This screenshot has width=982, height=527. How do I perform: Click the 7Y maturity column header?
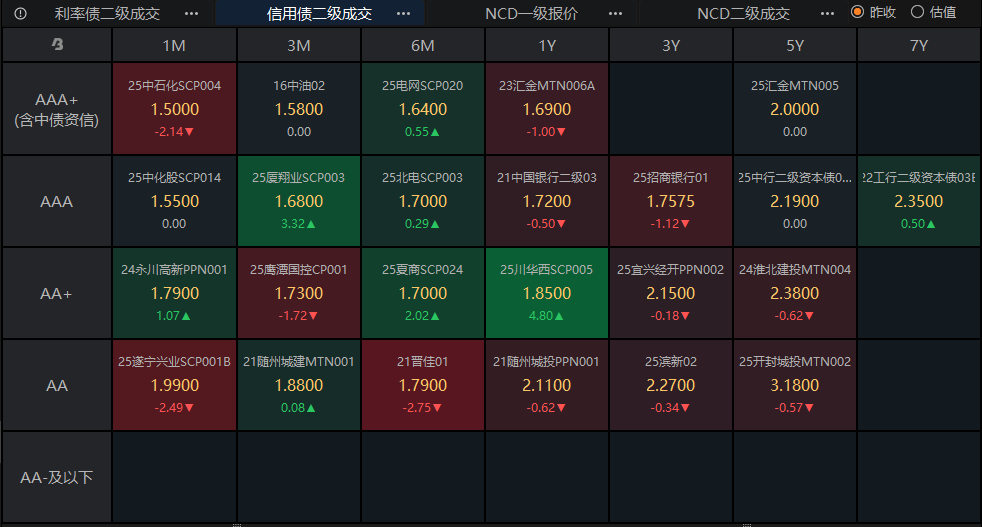pyautogui.click(x=919, y=45)
